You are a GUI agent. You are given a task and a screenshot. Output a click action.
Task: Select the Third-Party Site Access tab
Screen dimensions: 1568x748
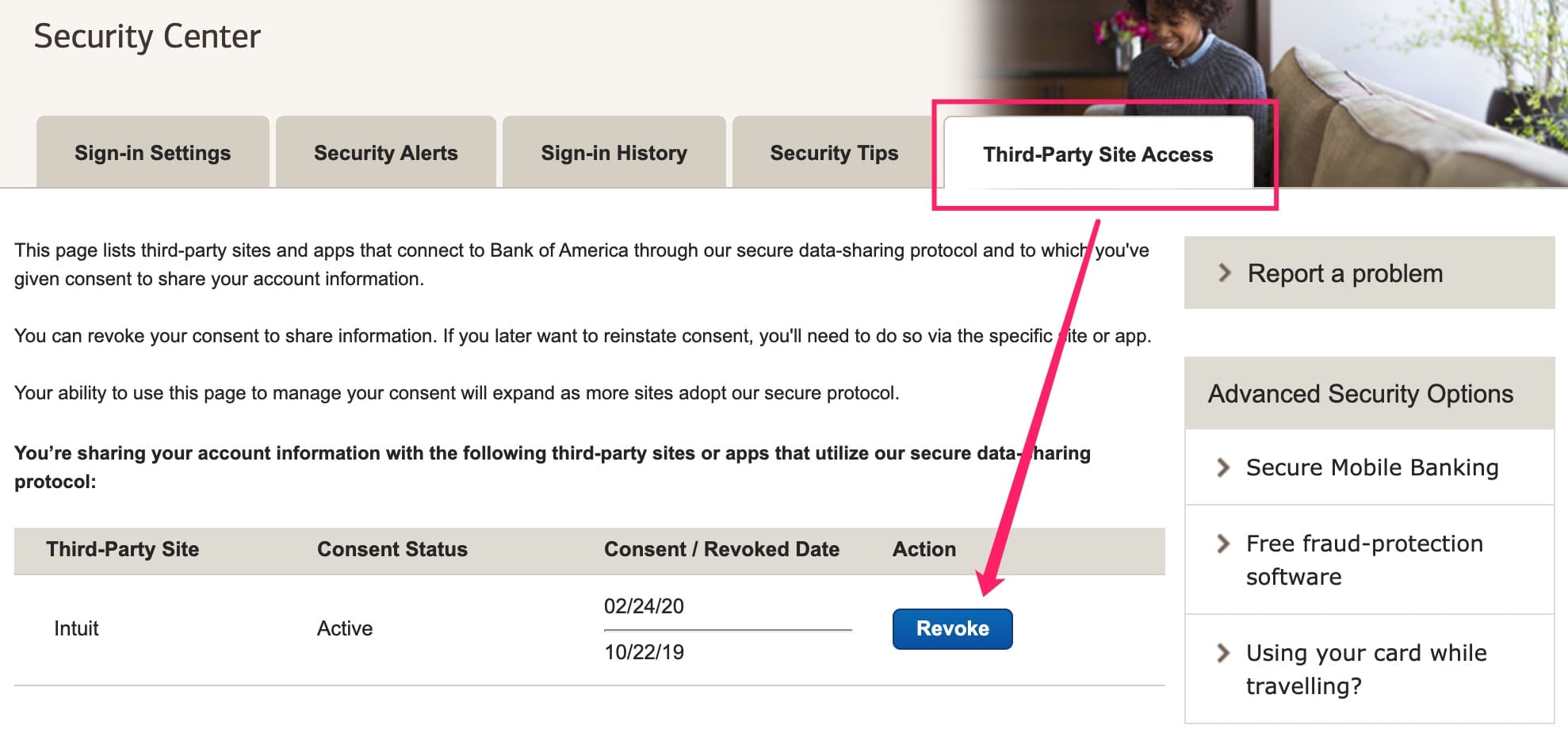point(1098,155)
